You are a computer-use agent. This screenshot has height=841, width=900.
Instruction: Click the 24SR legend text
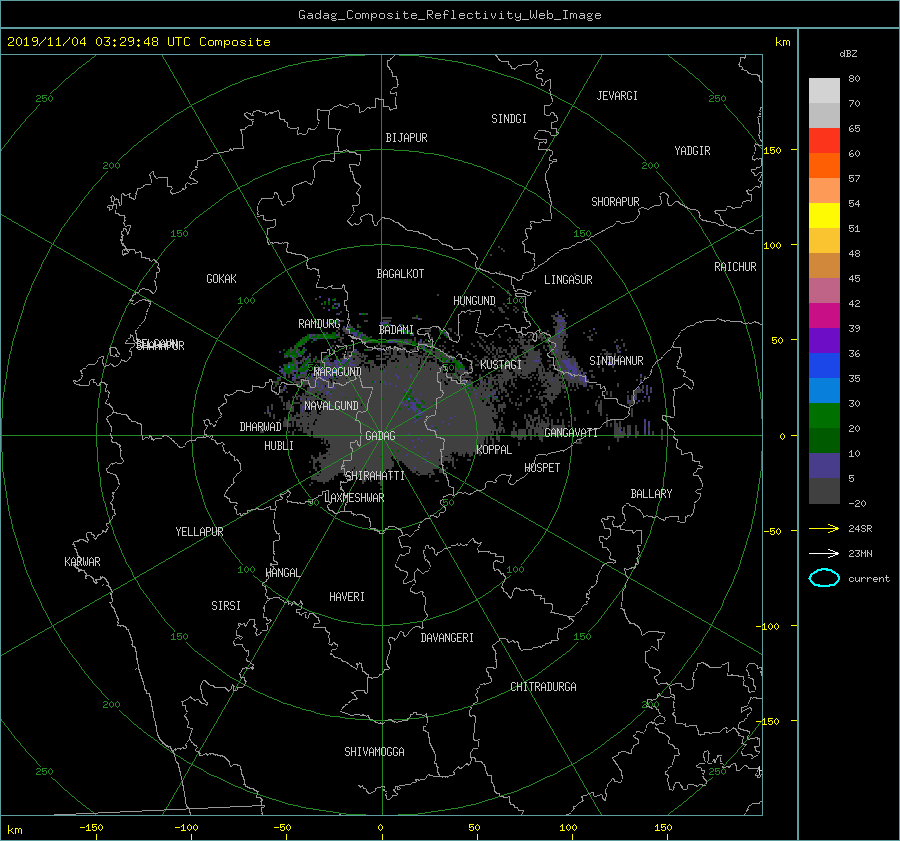860,528
